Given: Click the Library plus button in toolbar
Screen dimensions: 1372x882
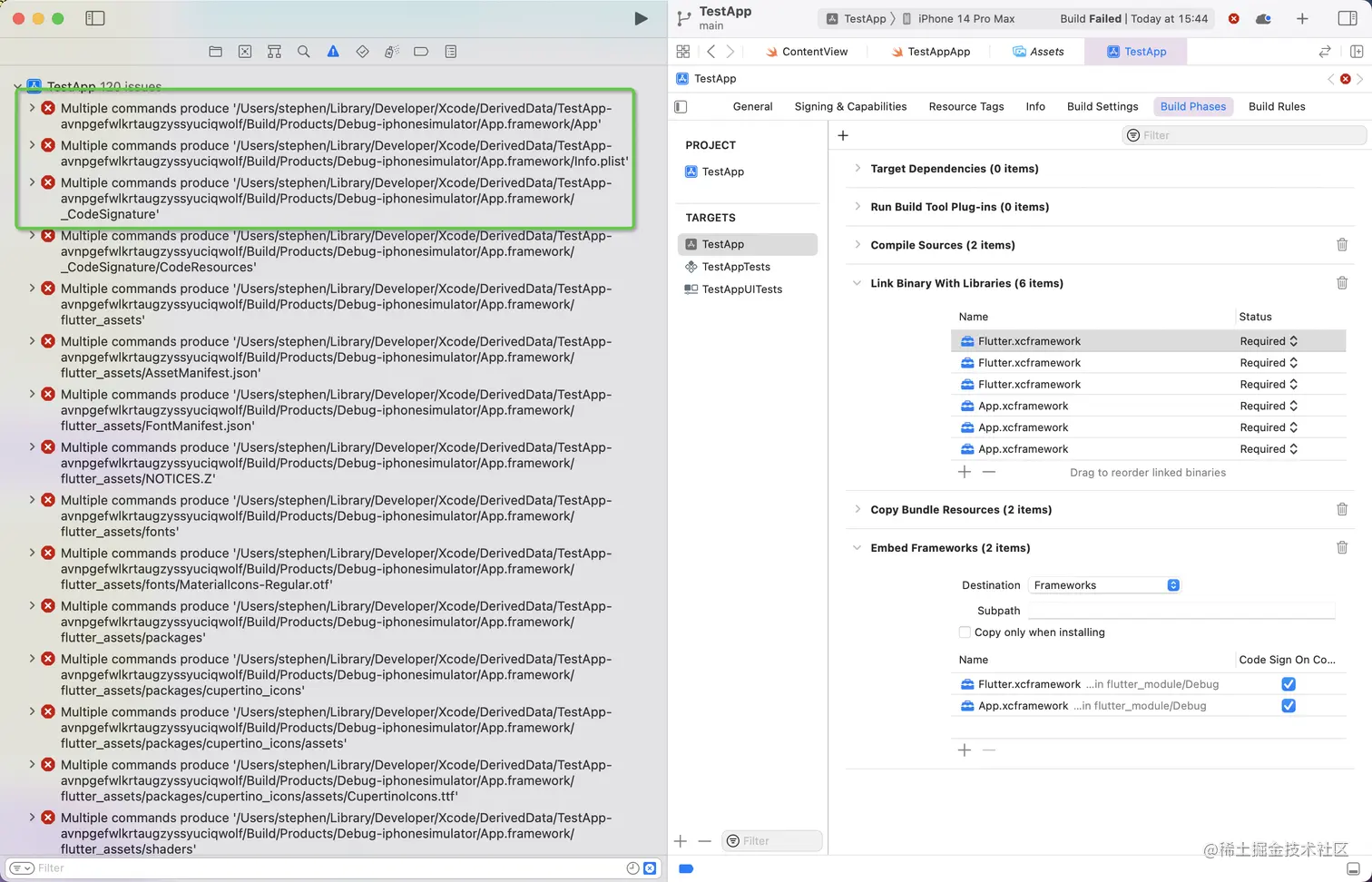Looking at the screenshot, I should point(1302,18).
